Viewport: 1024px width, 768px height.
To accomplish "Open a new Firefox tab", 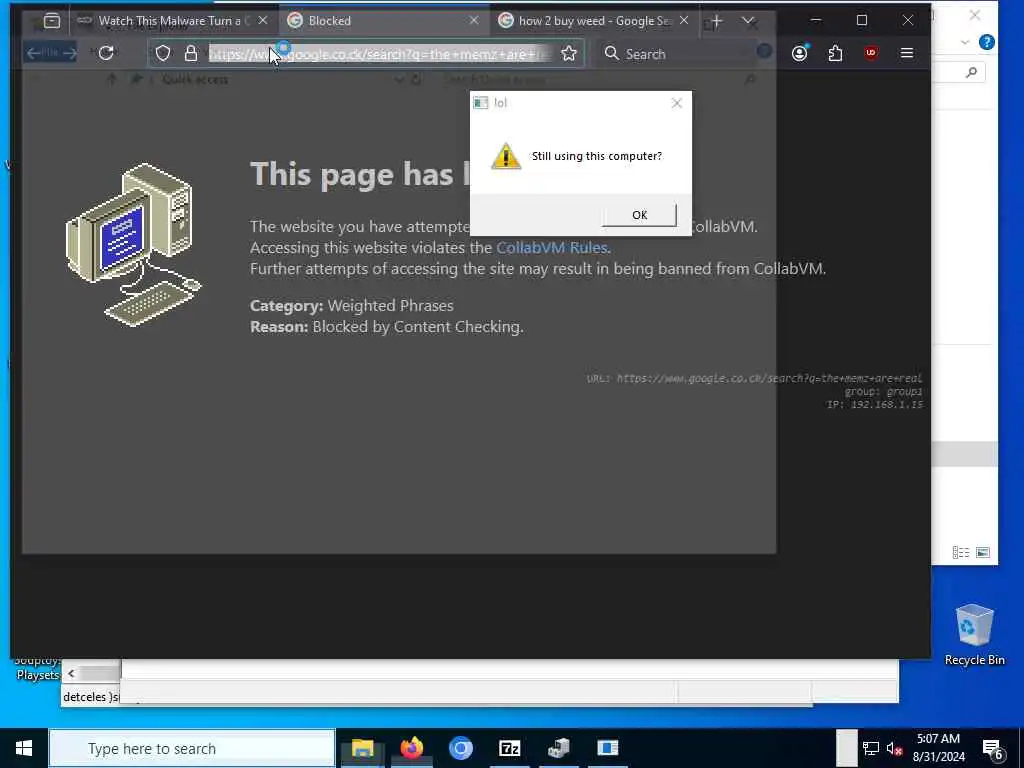I will pyautogui.click(x=716, y=21).
